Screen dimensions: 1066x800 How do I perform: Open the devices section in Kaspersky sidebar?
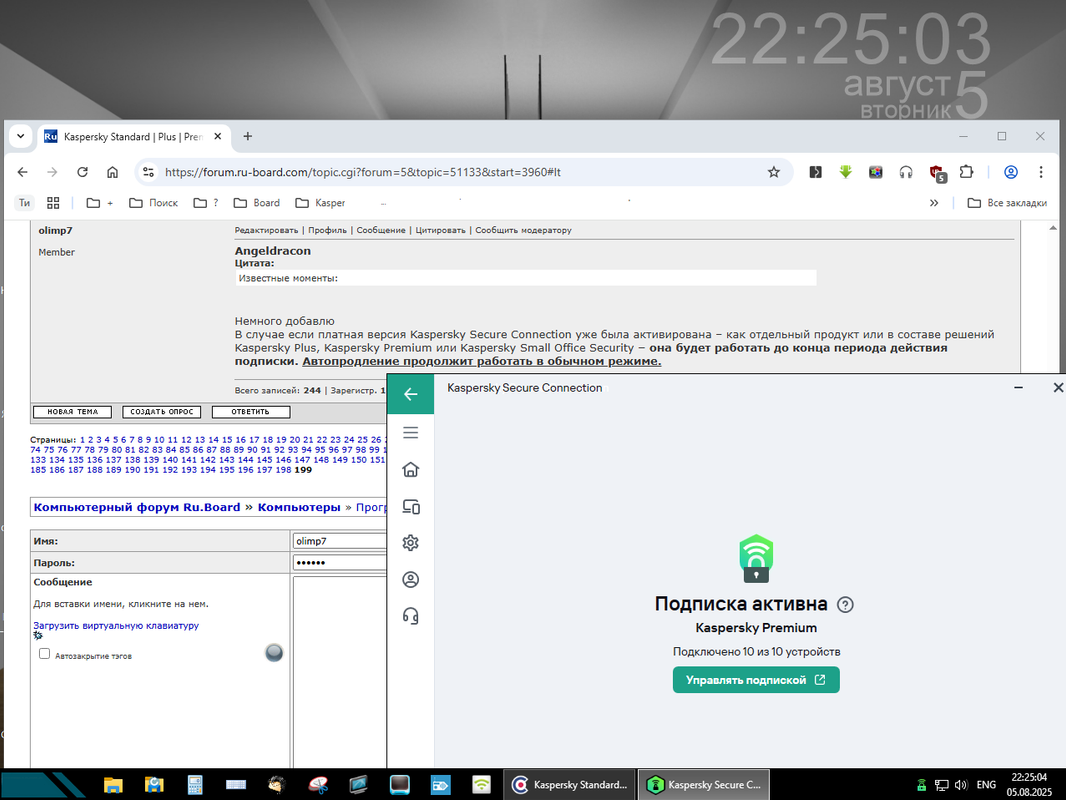[411, 506]
